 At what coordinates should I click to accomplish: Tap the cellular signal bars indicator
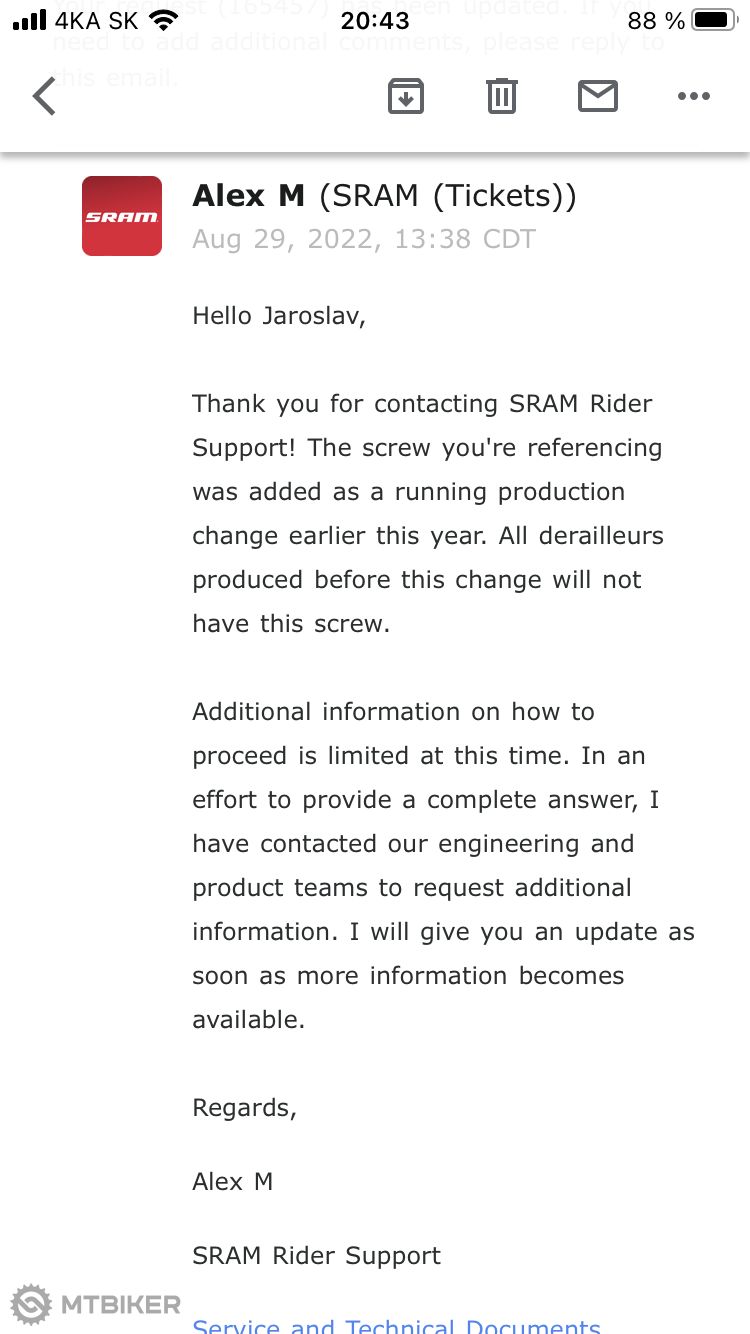[x=30, y=20]
